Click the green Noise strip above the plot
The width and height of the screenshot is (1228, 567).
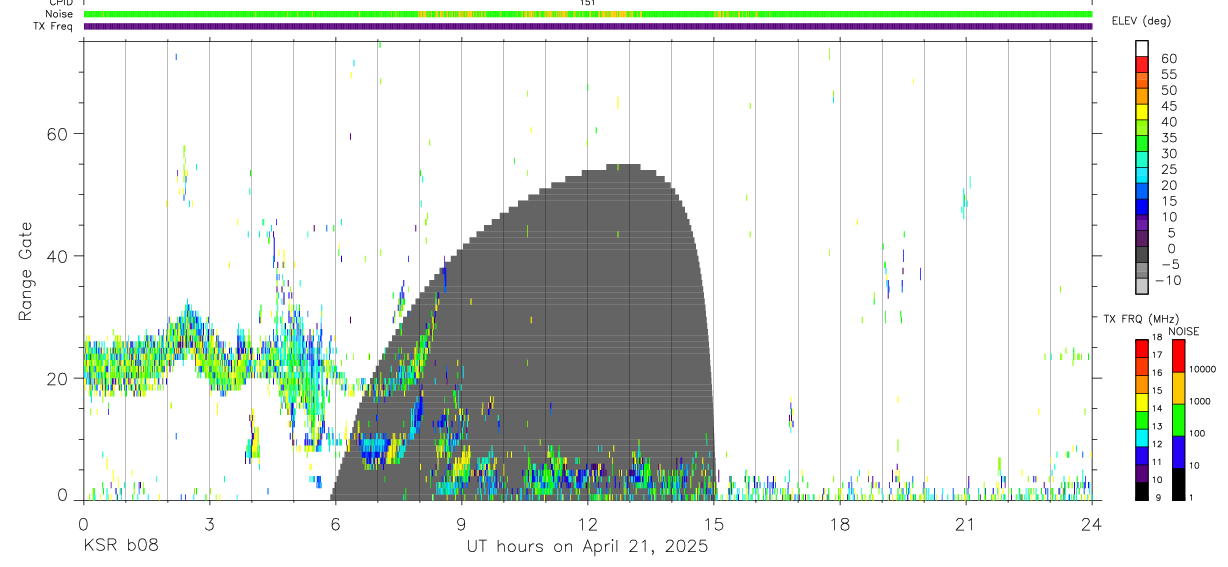[x=587, y=14]
